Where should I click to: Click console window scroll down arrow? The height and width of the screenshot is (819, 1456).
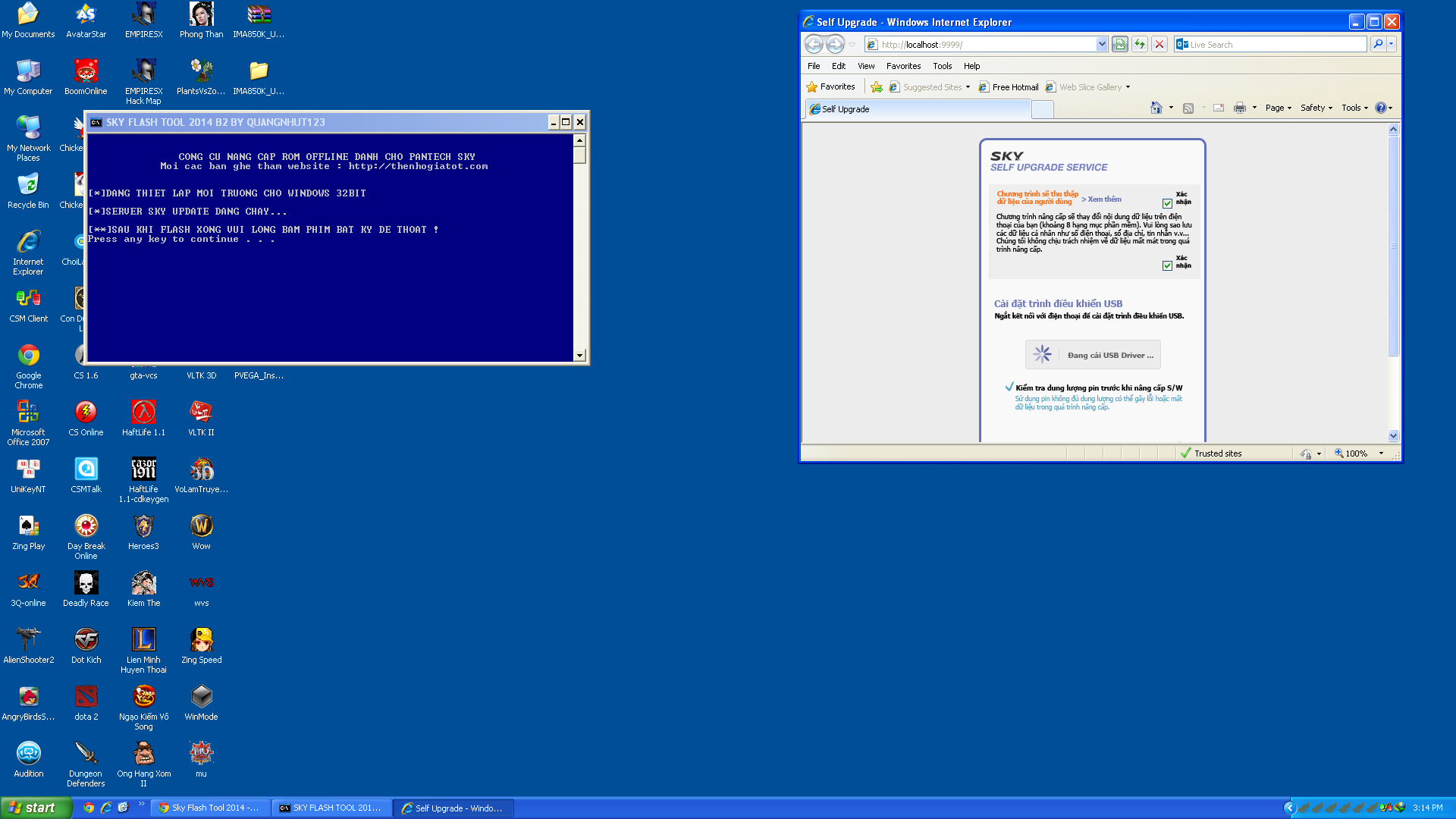[x=579, y=355]
